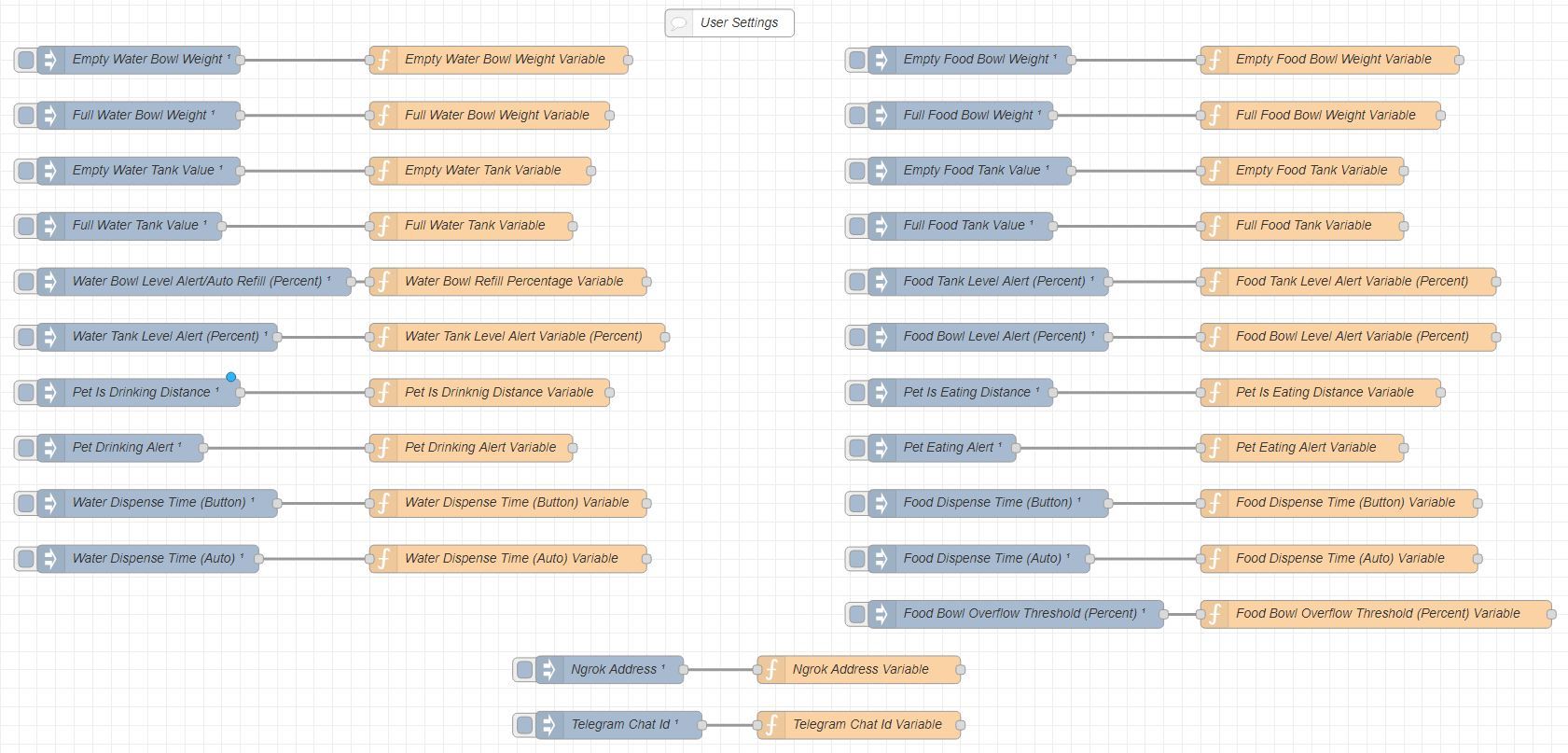Screen dimensions: 1568x753
Task: Click function icon of Empty Food Bowl Weight Variable
Action: click(1214, 60)
